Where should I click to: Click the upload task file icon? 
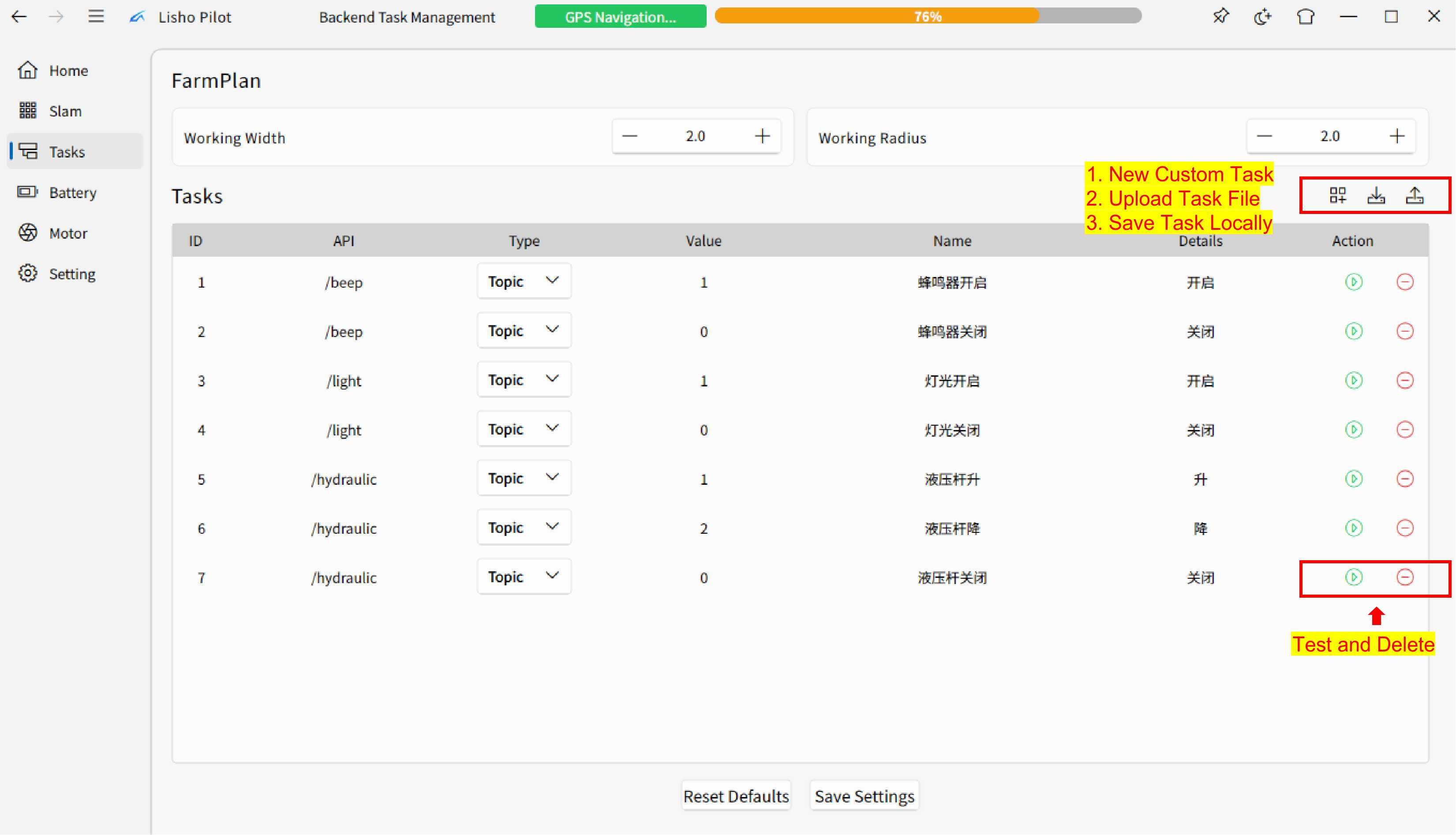coord(1376,195)
